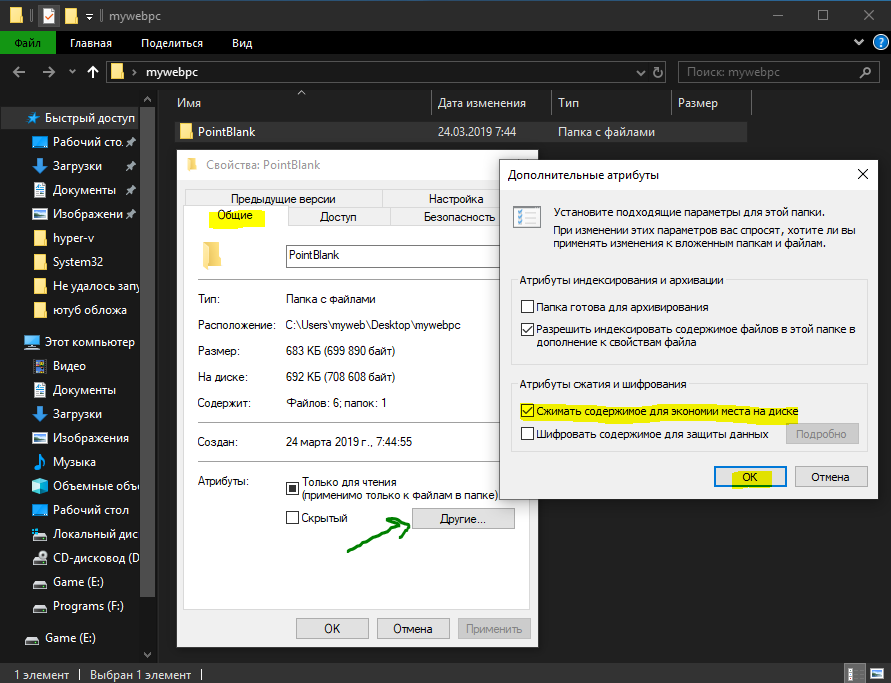The height and width of the screenshot is (683, 891).
Task: Uncheck Сжимать содержимое для экономии места
Action: [x=527, y=411]
